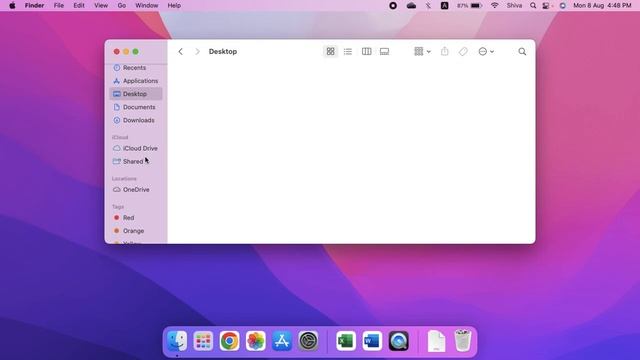Screen dimensions: 640x360
Task: Switch Finder to icon view
Action: (330, 51)
